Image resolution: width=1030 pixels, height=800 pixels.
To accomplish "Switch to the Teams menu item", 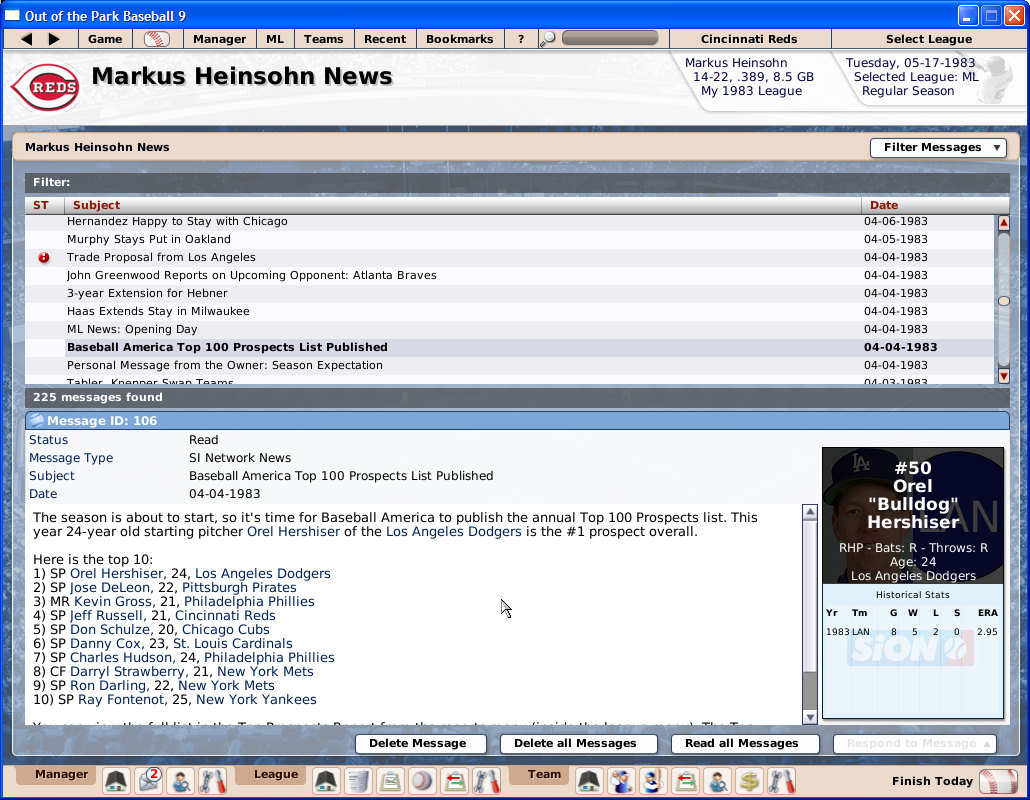I will (x=324, y=38).
